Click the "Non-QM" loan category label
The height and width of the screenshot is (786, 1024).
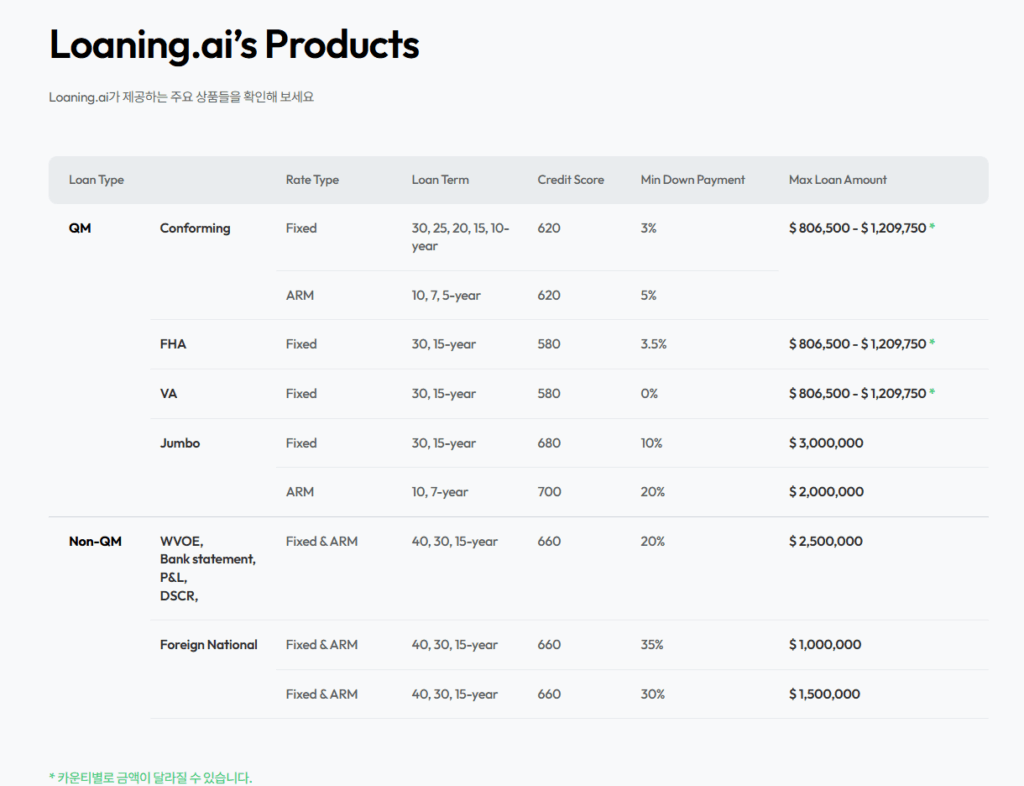click(95, 541)
